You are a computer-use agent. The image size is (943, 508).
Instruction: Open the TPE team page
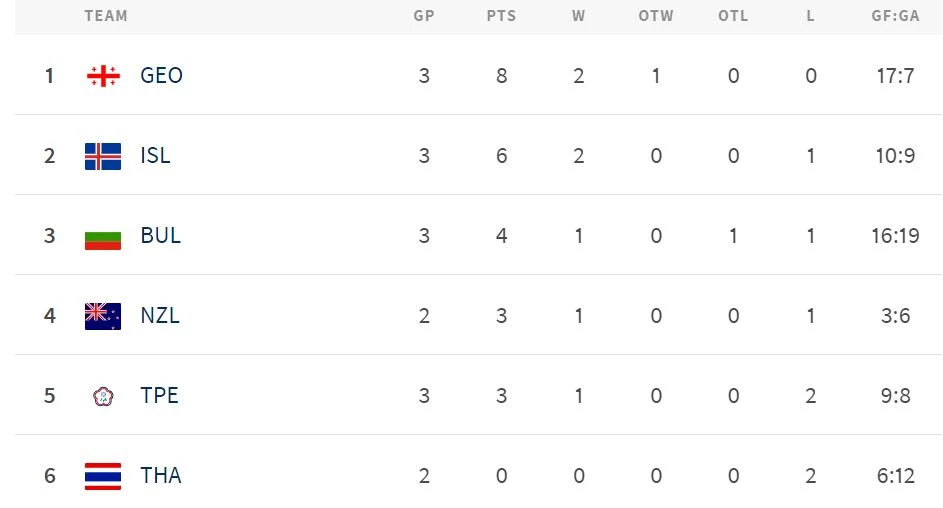coord(159,396)
